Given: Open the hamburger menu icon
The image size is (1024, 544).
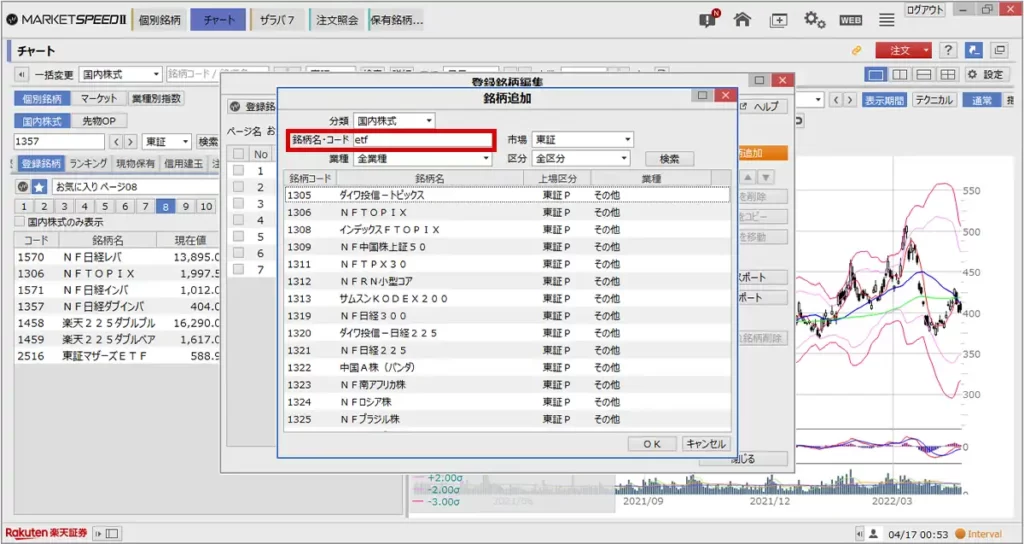Looking at the screenshot, I should tap(886, 20).
